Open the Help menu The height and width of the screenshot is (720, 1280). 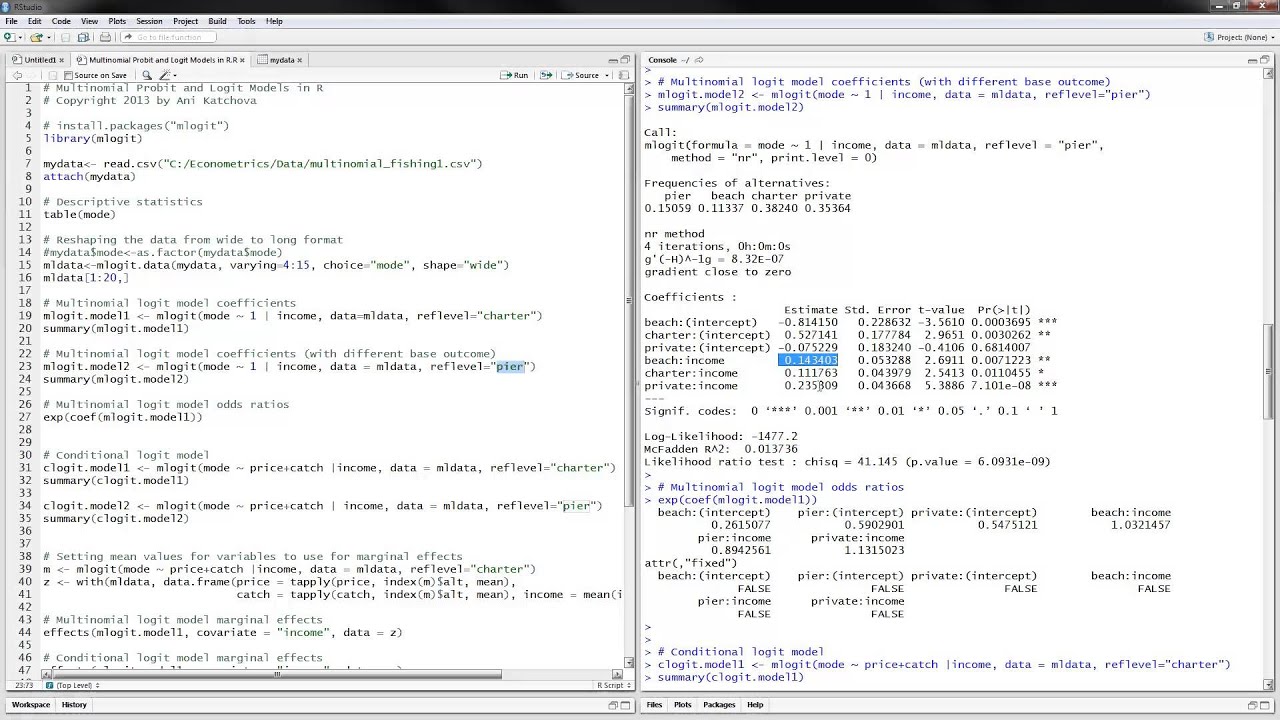click(x=274, y=21)
